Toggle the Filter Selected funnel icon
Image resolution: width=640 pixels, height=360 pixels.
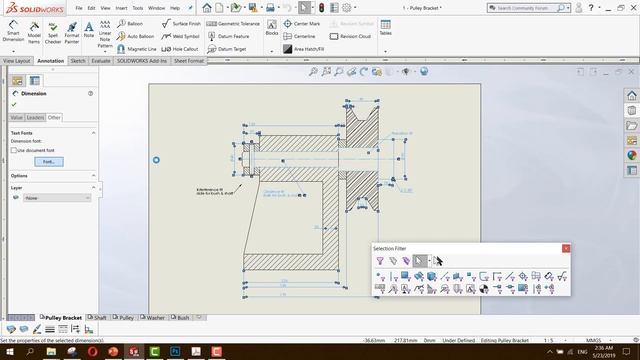tap(380, 261)
